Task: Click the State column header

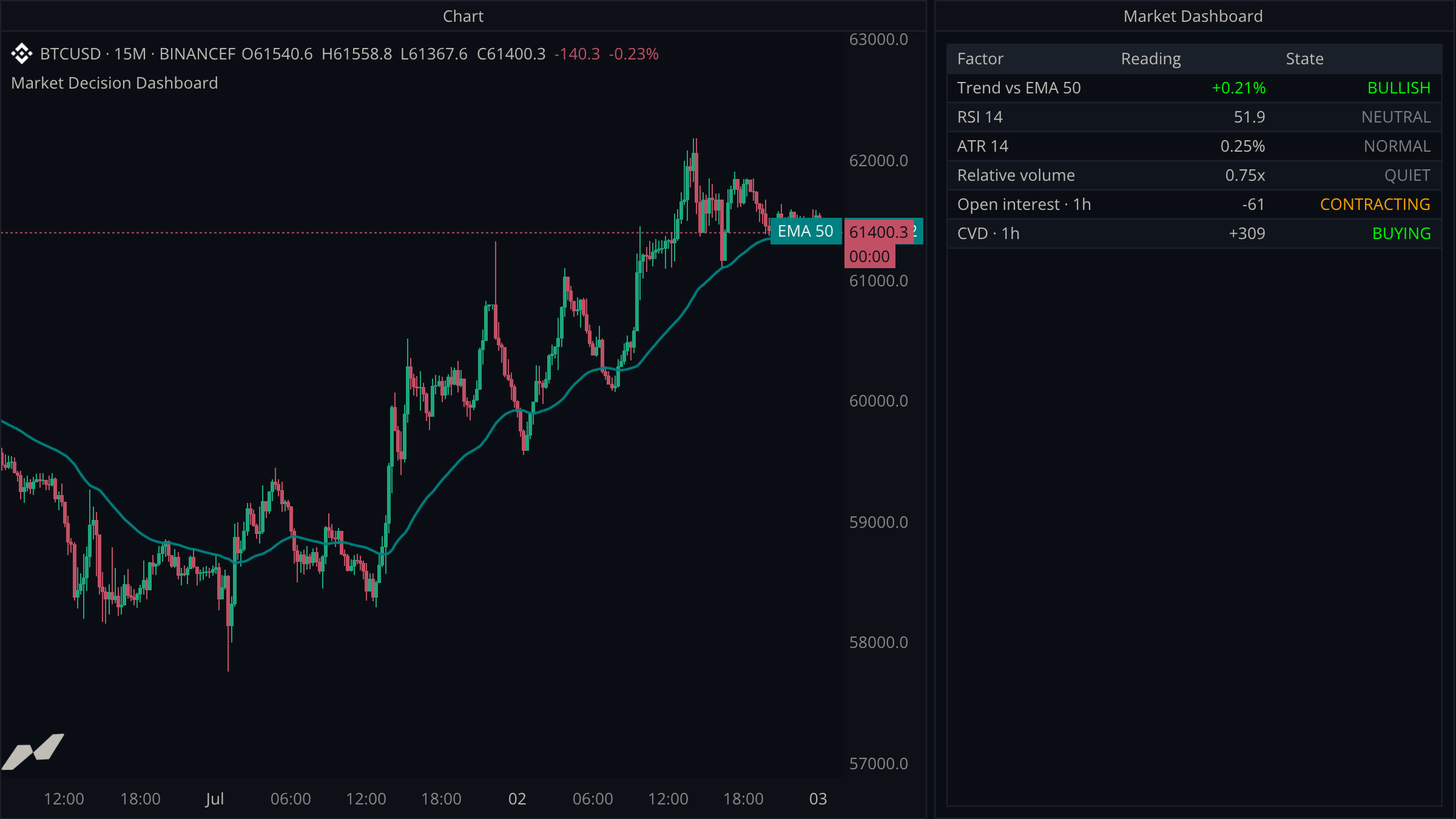Action: [1304, 59]
